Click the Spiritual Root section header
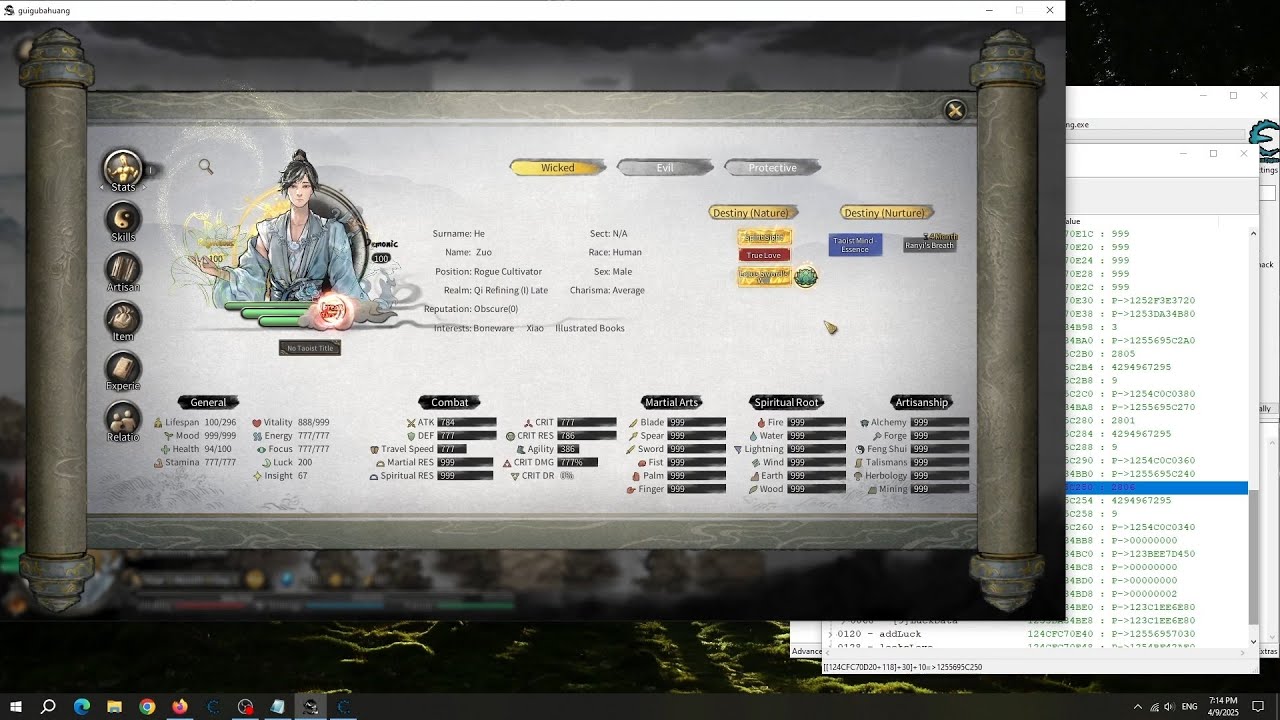 coord(786,402)
